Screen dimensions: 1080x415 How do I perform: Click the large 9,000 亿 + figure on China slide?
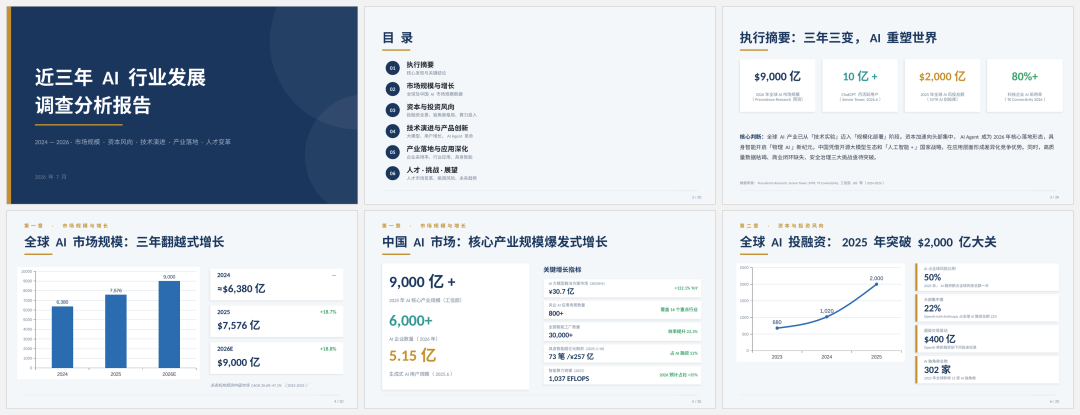pyautogui.click(x=422, y=282)
